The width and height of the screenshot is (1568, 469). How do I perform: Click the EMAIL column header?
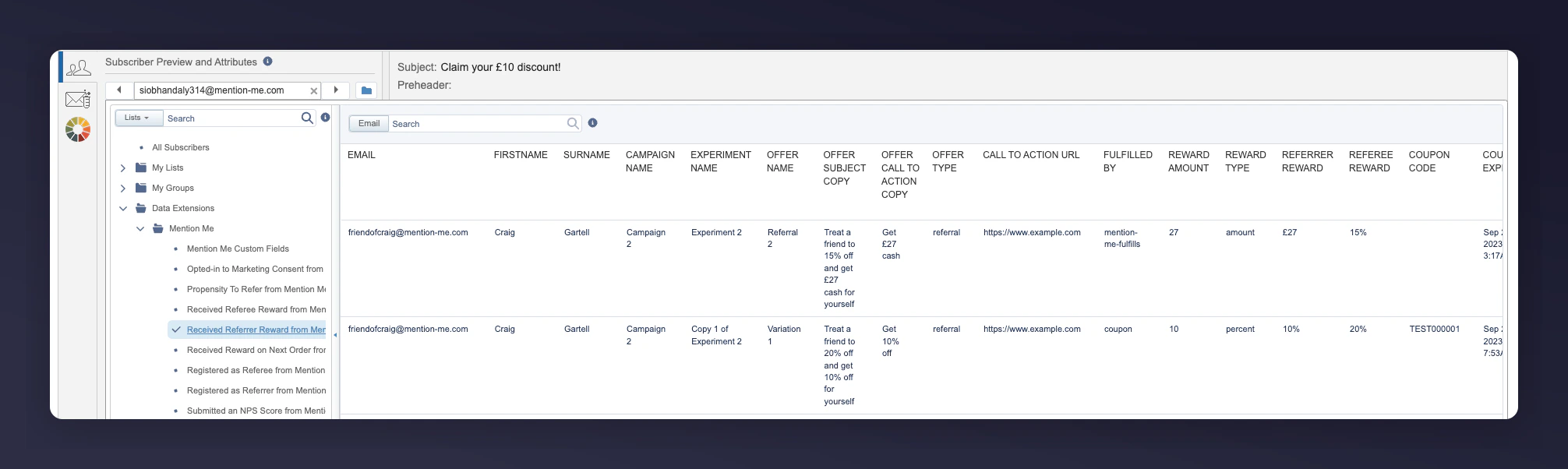click(x=361, y=155)
